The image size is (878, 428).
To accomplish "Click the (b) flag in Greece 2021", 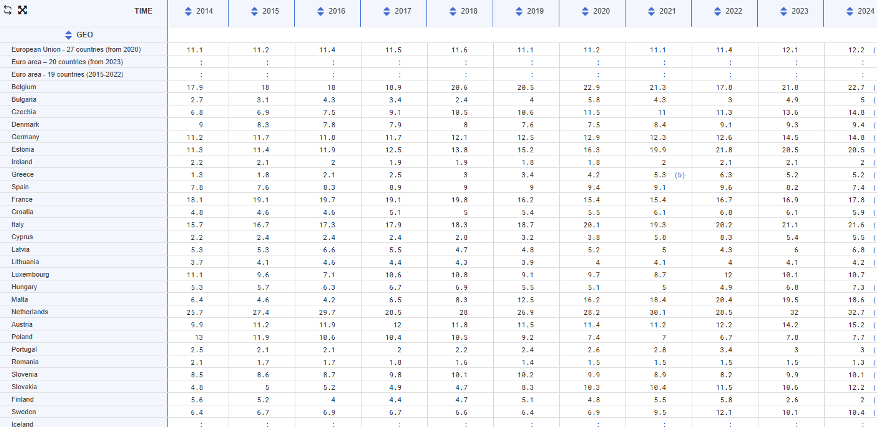I will pos(679,175).
